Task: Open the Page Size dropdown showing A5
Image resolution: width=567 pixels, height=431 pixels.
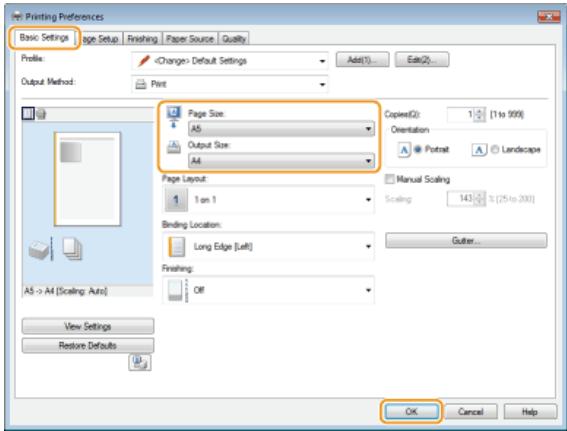Action: tap(281, 129)
